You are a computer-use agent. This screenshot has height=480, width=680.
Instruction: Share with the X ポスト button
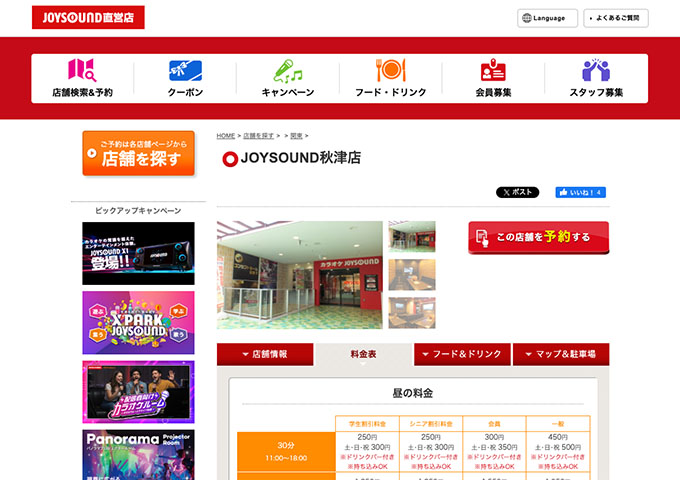tap(517, 192)
